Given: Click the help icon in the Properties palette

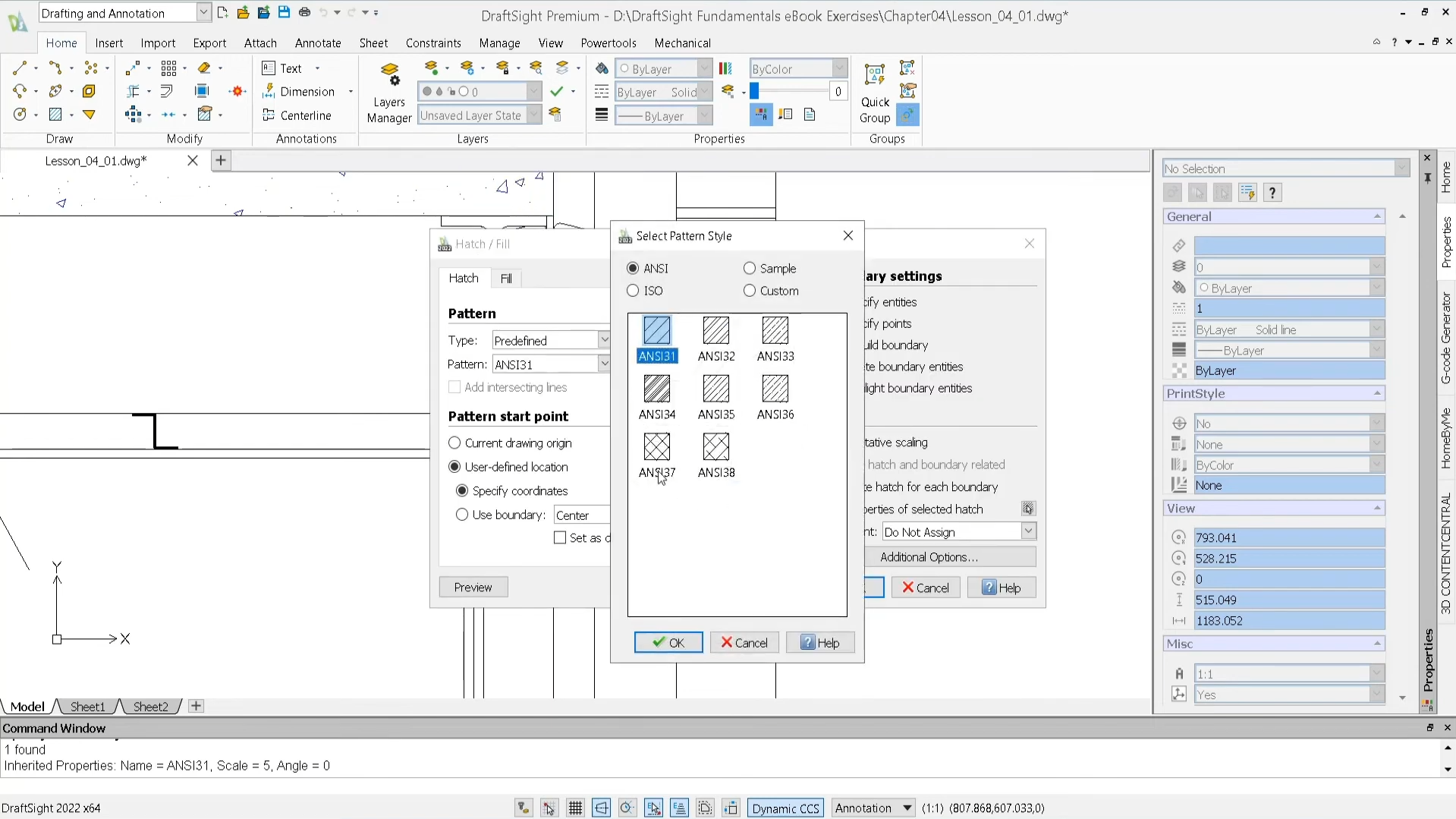Looking at the screenshot, I should click(1272, 193).
